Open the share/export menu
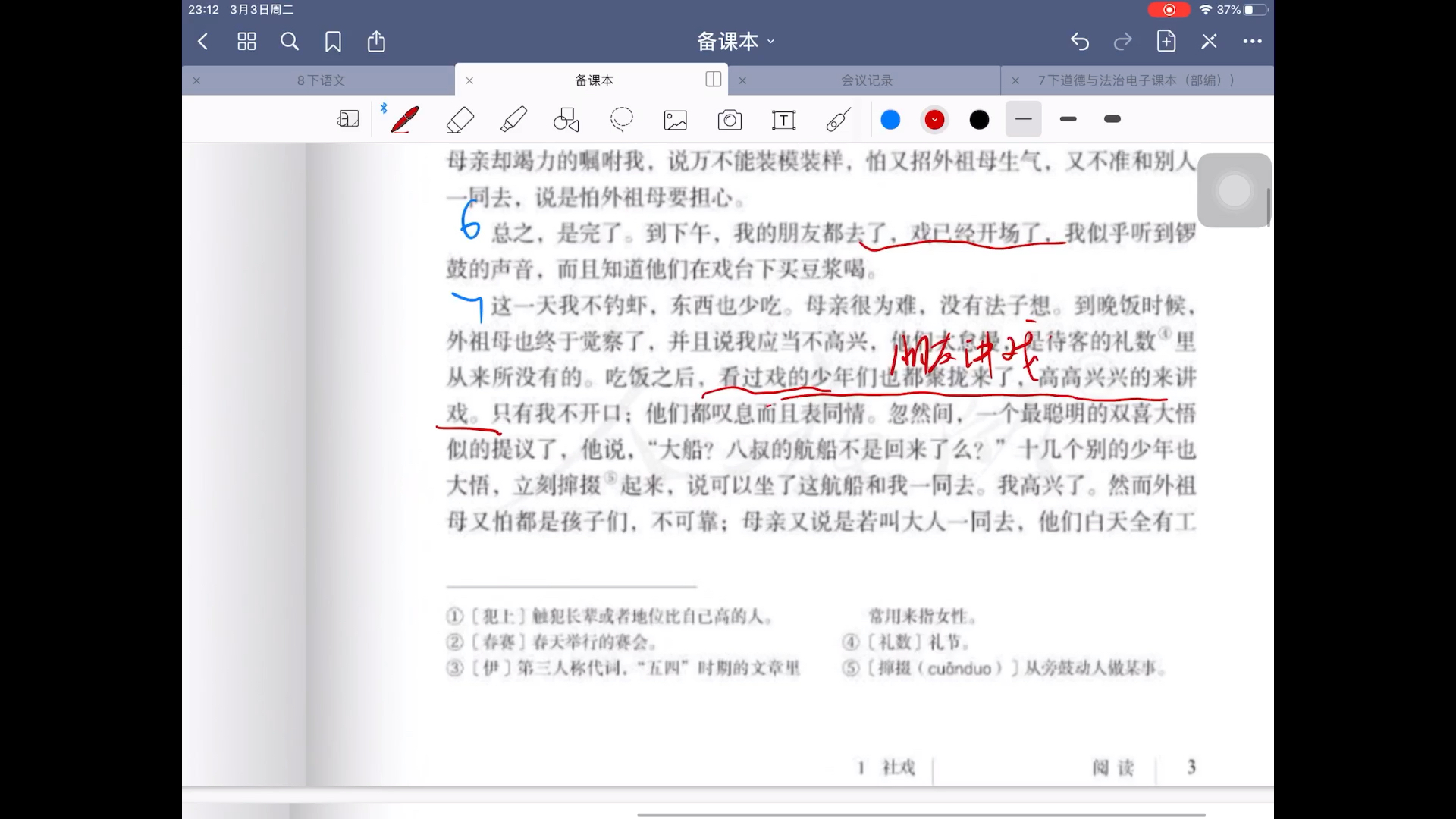The image size is (1456, 819). [376, 41]
